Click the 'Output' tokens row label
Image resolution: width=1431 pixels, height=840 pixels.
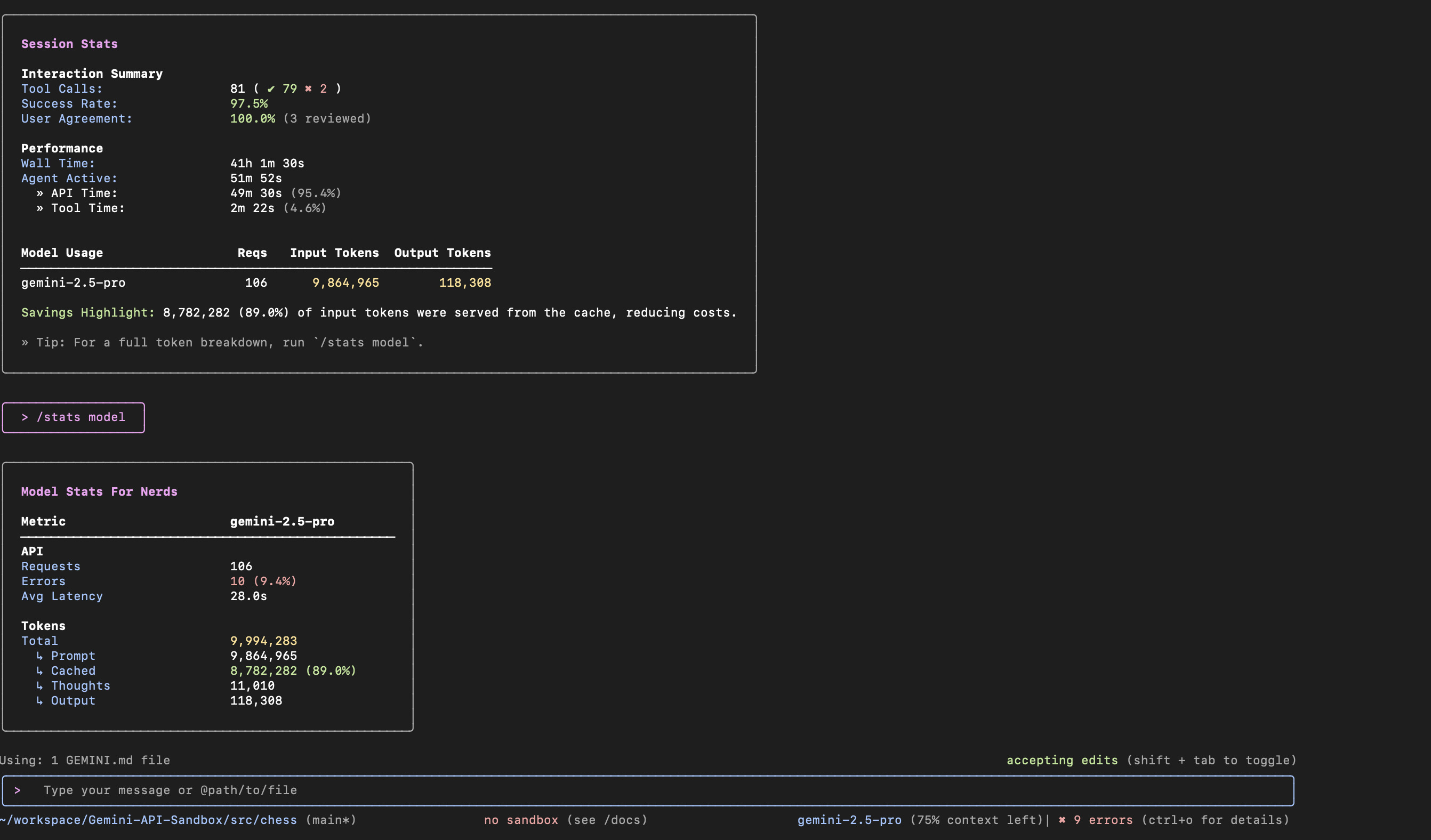click(73, 701)
